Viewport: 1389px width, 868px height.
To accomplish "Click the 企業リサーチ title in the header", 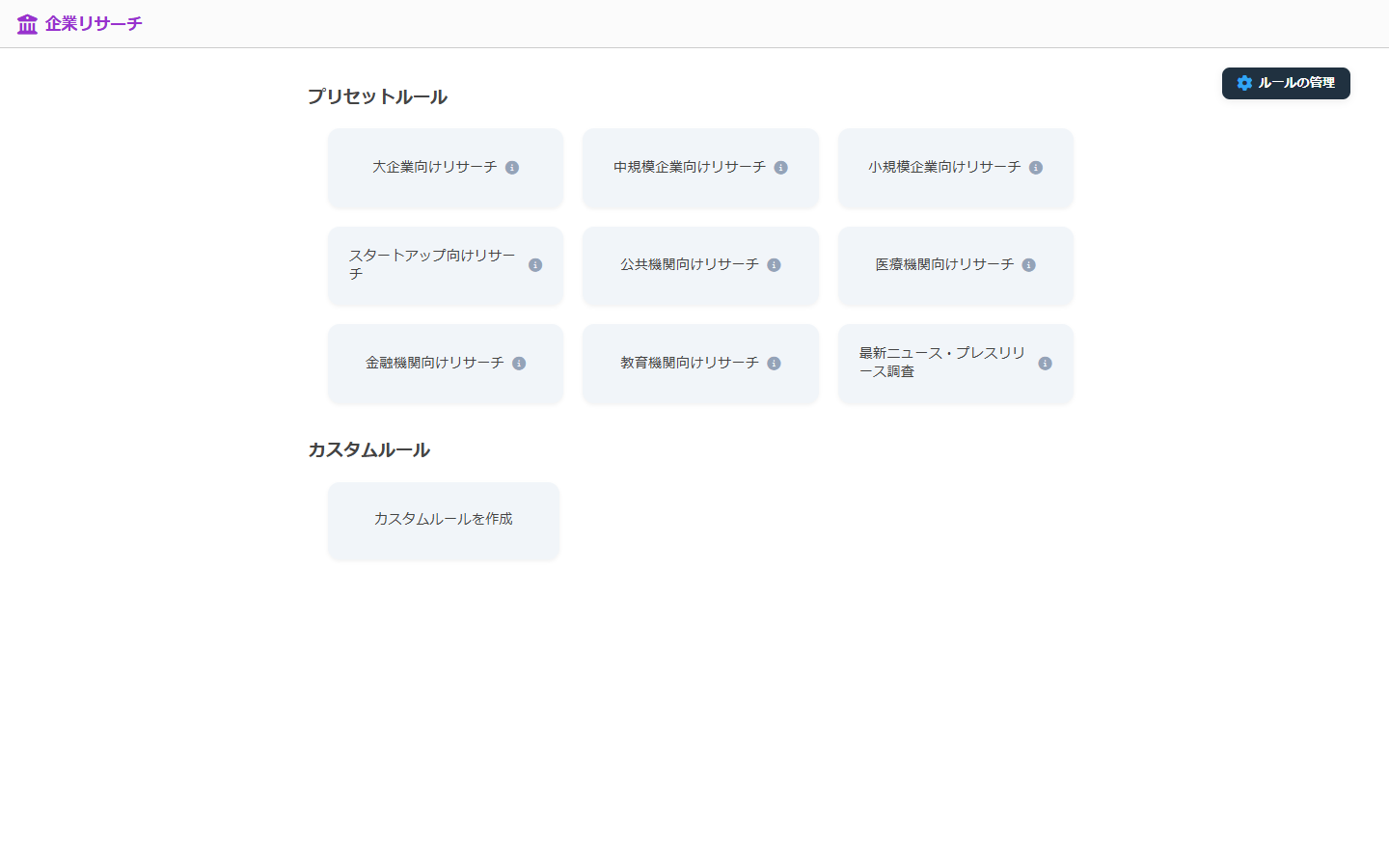I will click(x=95, y=22).
